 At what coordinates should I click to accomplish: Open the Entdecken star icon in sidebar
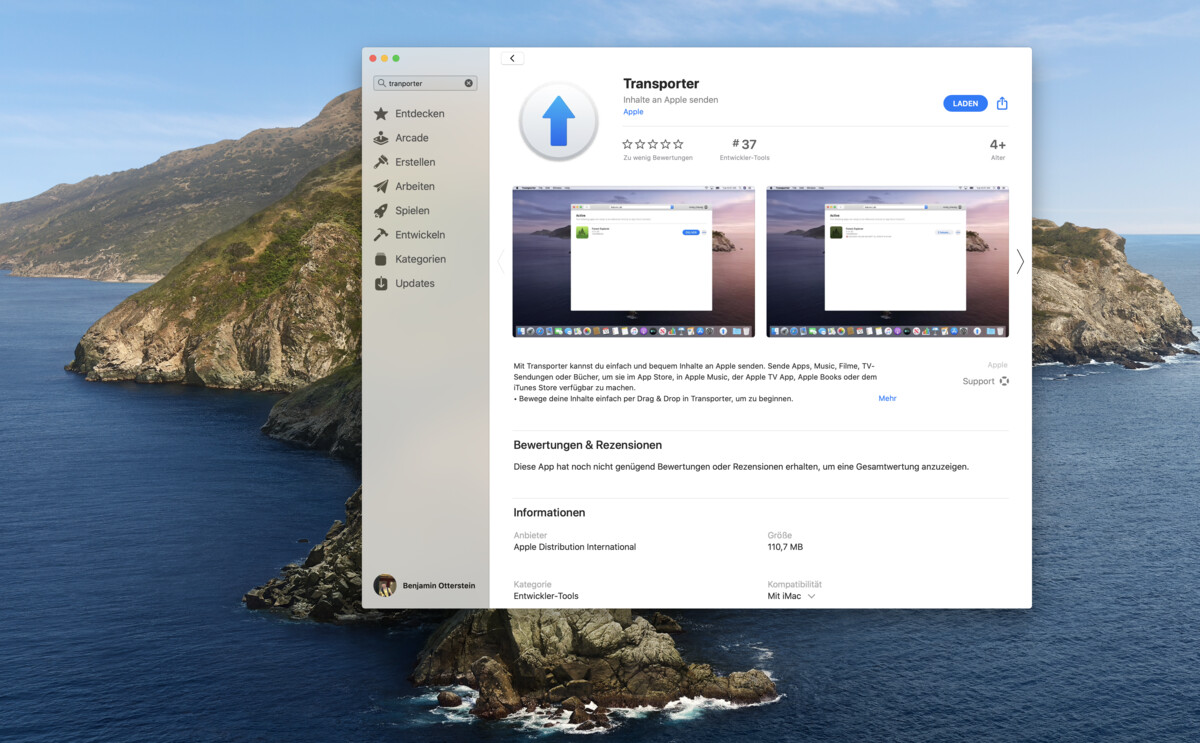(x=383, y=113)
